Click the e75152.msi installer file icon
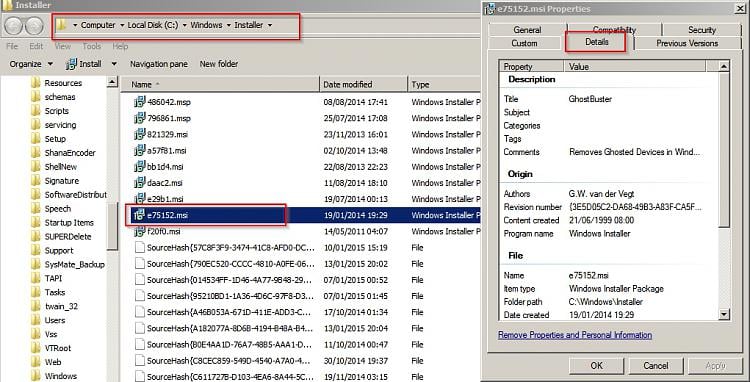The width and height of the screenshot is (750, 382). pos(139,215)
